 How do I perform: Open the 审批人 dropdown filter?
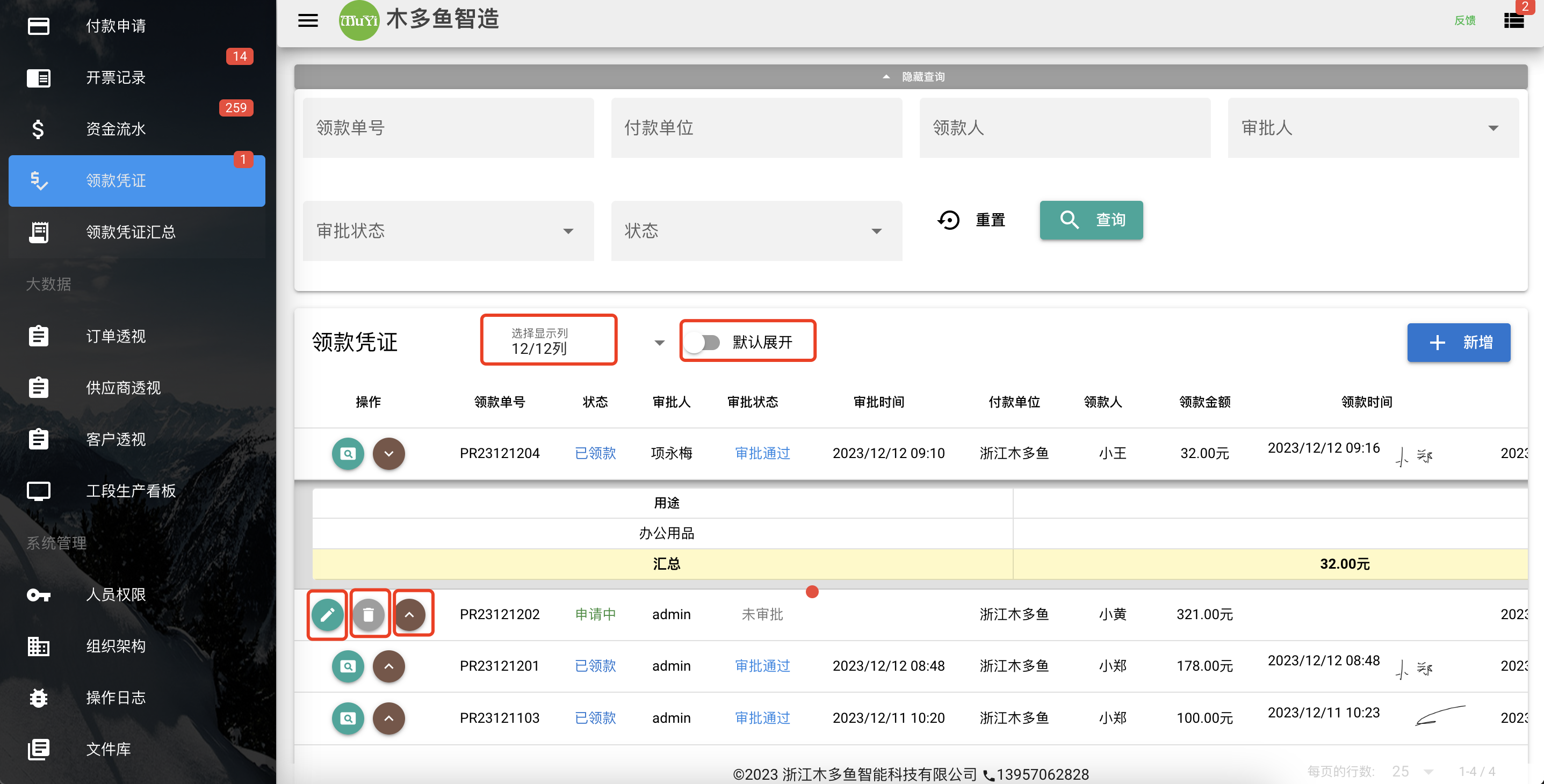pyautogui.click(x=1373, y=128)
